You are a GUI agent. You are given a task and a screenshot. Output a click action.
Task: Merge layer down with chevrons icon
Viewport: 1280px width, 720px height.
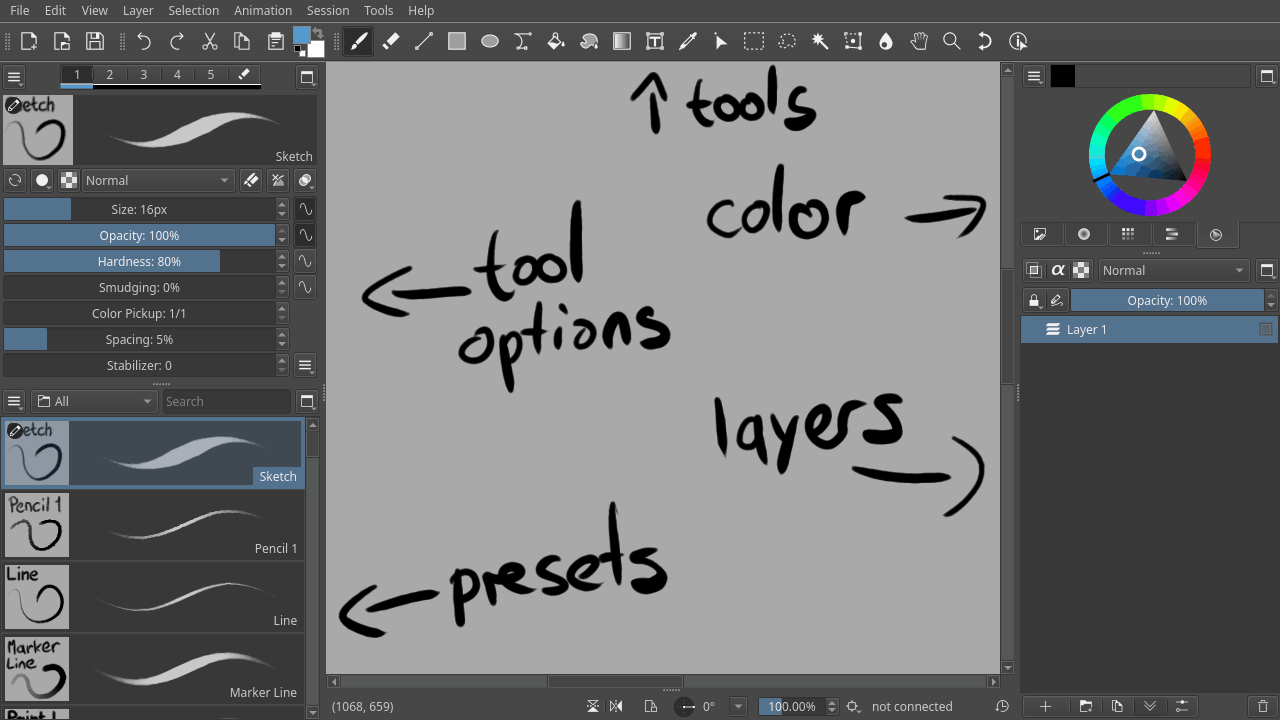(1150, 706)
